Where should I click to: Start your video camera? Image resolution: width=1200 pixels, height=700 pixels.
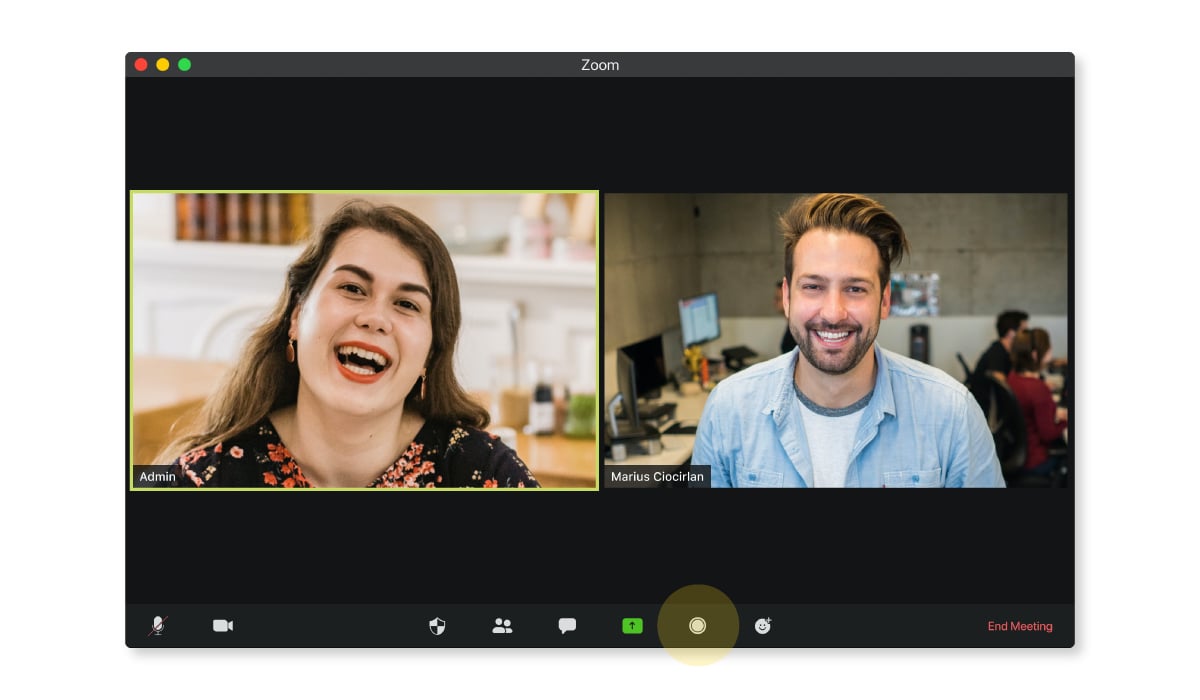pos(222,626)
